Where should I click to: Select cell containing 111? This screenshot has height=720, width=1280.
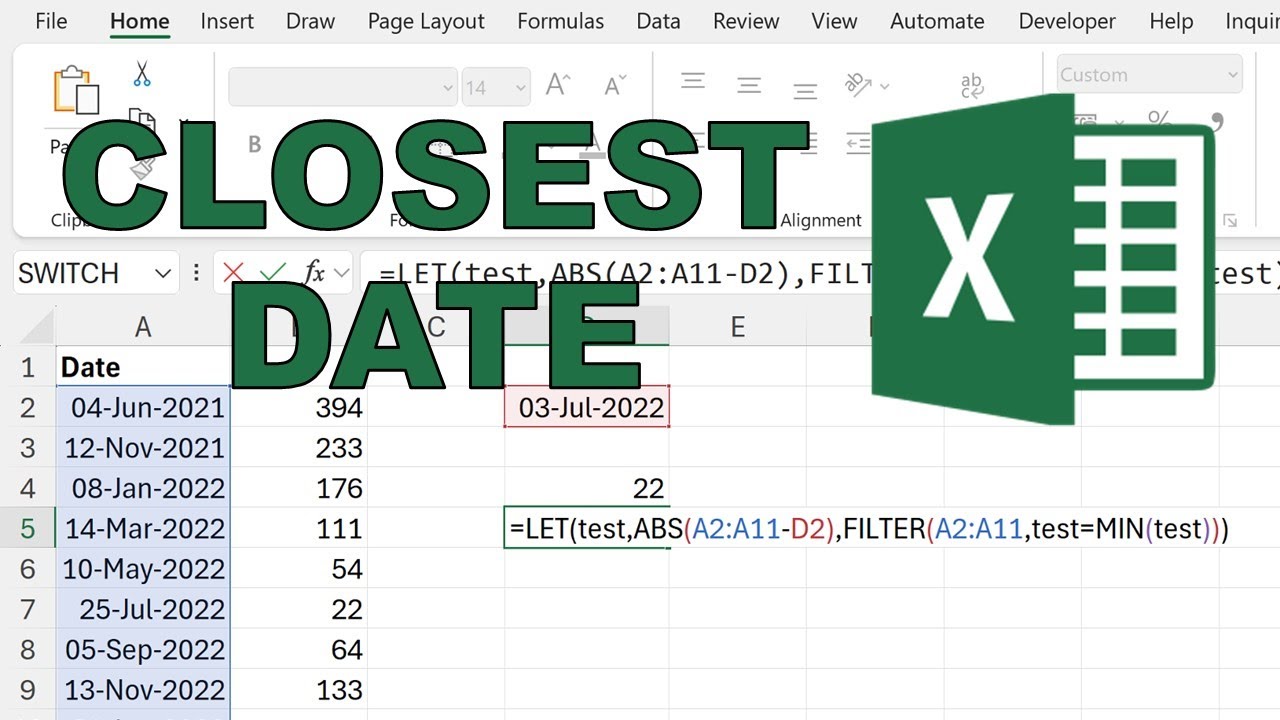[x=299, y=528]
